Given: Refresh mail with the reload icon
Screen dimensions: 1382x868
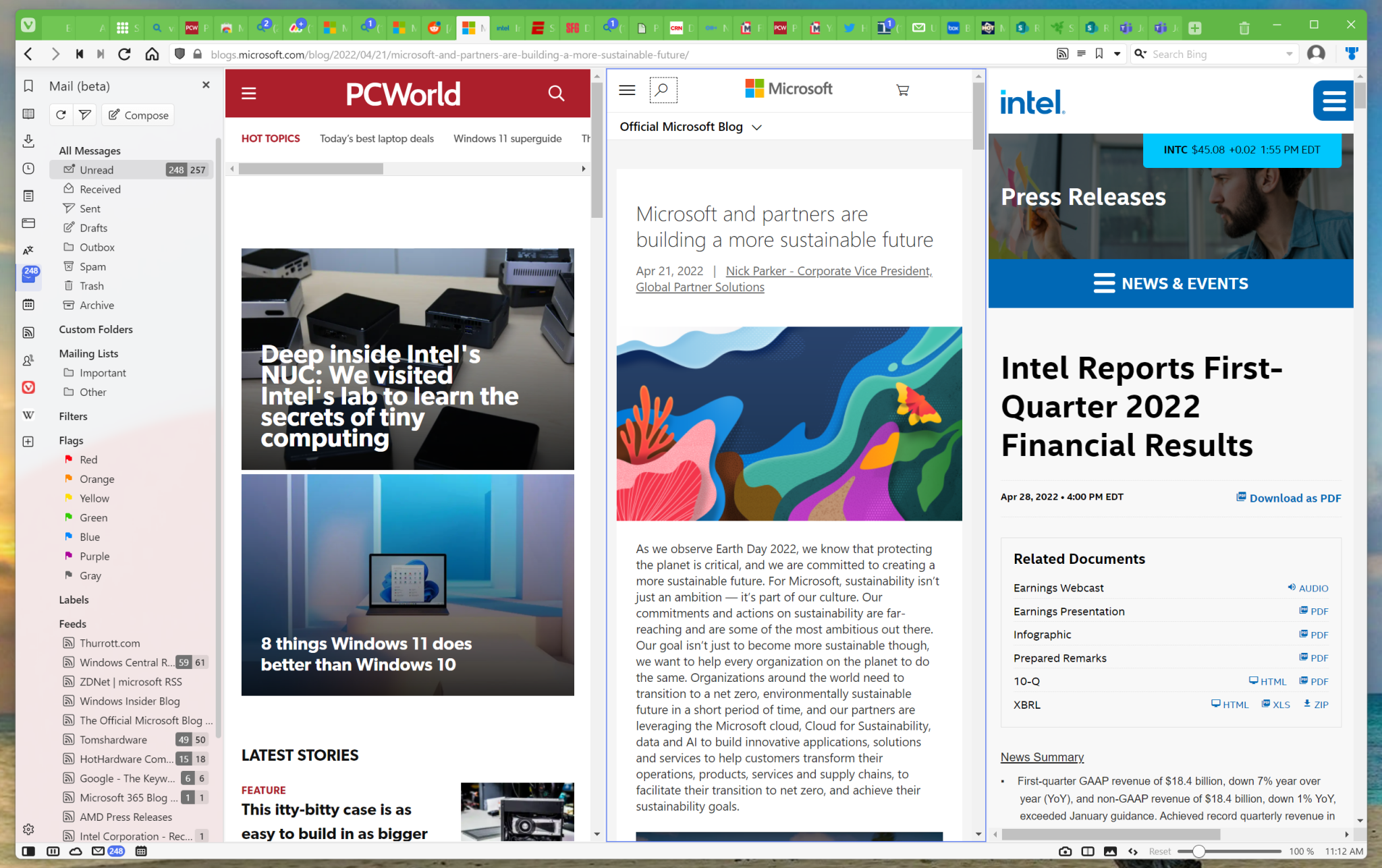Looking at the screenshot, I should [60, 115].
